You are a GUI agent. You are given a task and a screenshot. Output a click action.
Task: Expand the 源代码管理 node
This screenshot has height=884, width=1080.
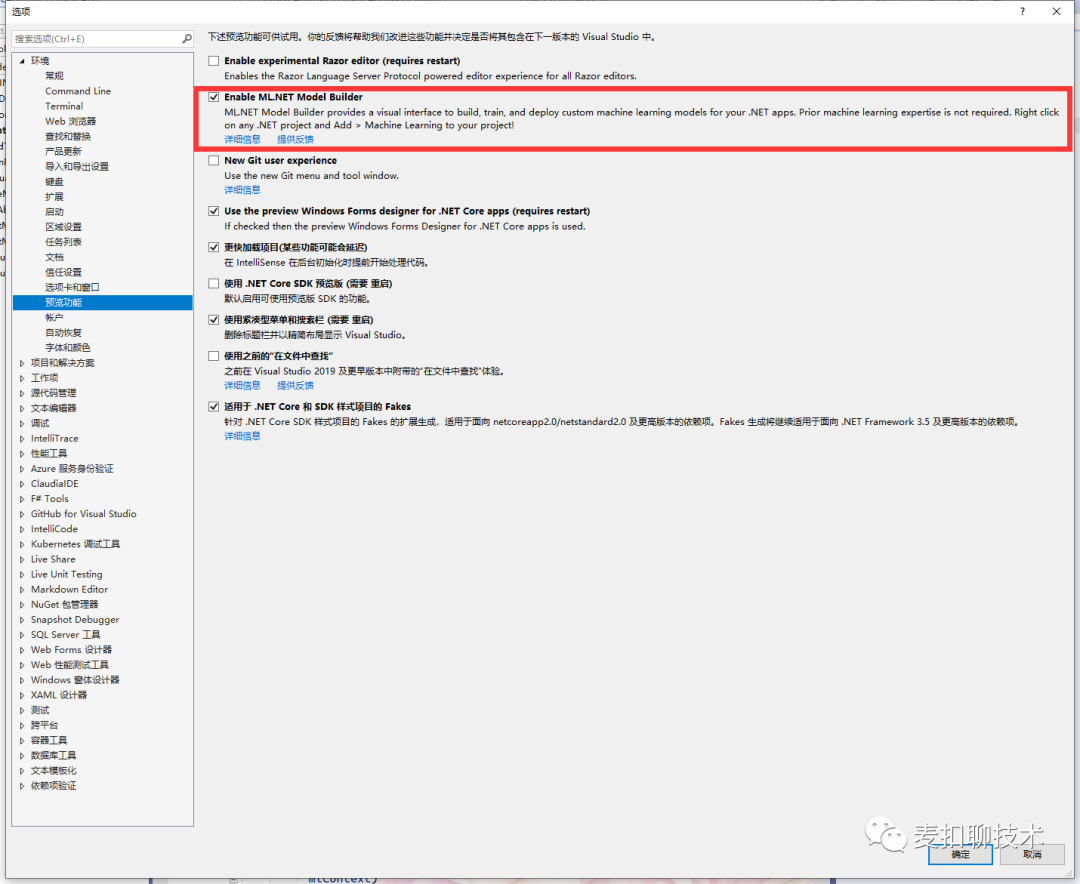tap(22, 393)
